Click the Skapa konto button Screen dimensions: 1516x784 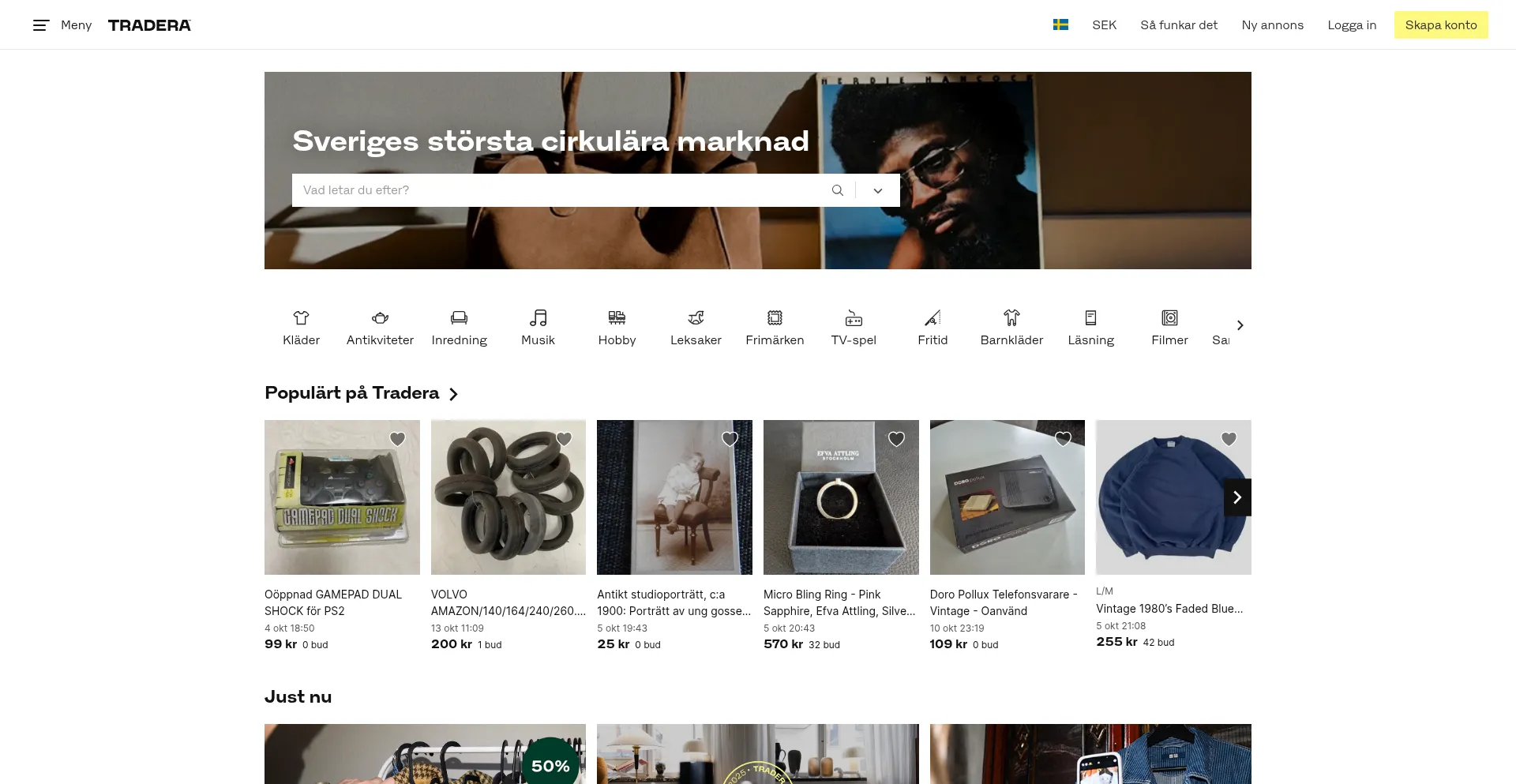tap(1440, 25)
